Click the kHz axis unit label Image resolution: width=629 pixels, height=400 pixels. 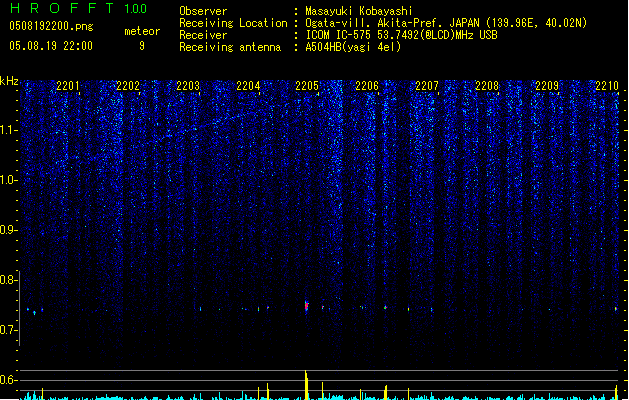coord(9,81)
